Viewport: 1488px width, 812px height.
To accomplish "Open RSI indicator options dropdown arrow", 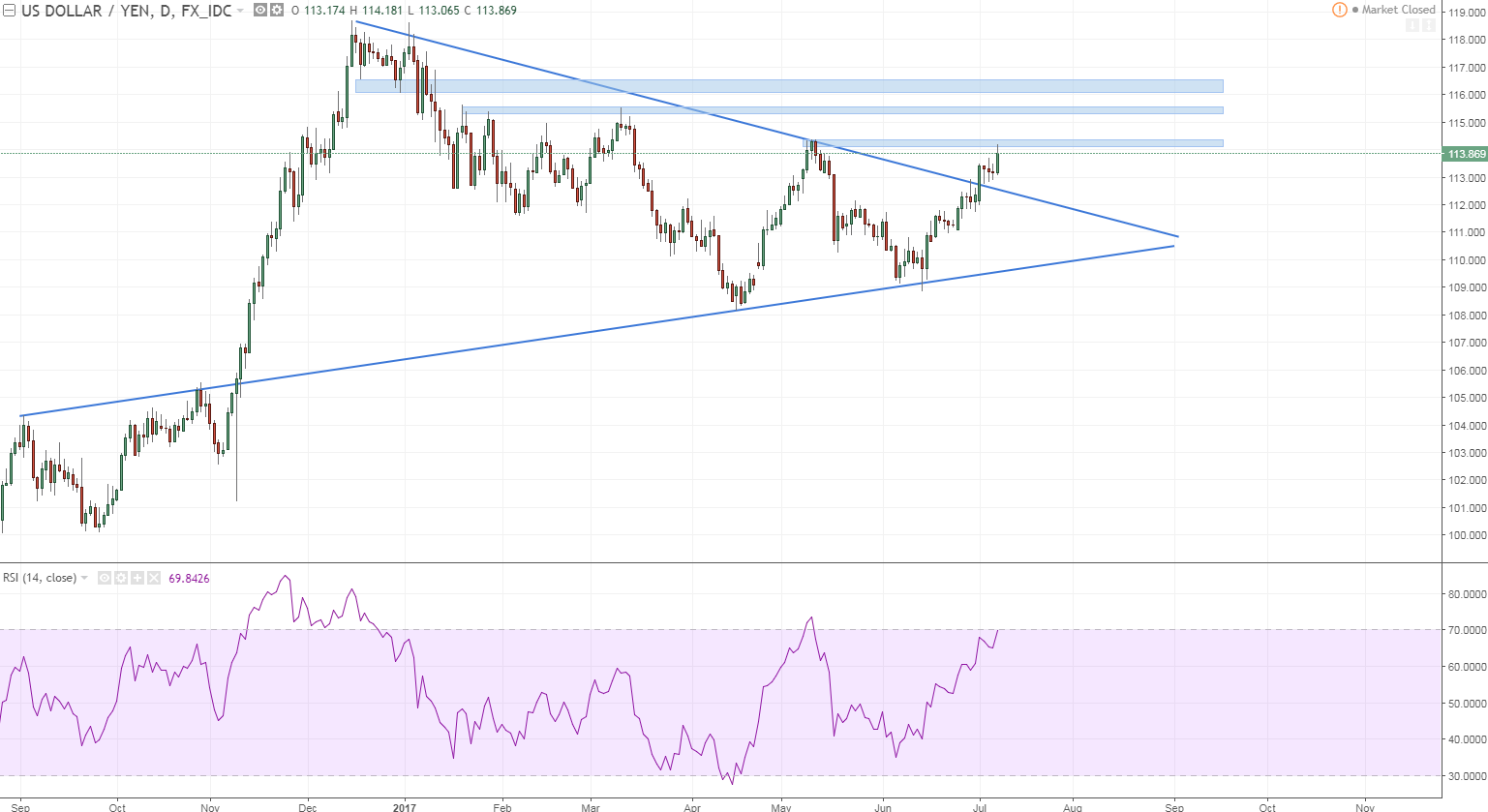I will (x=84, y=578).
